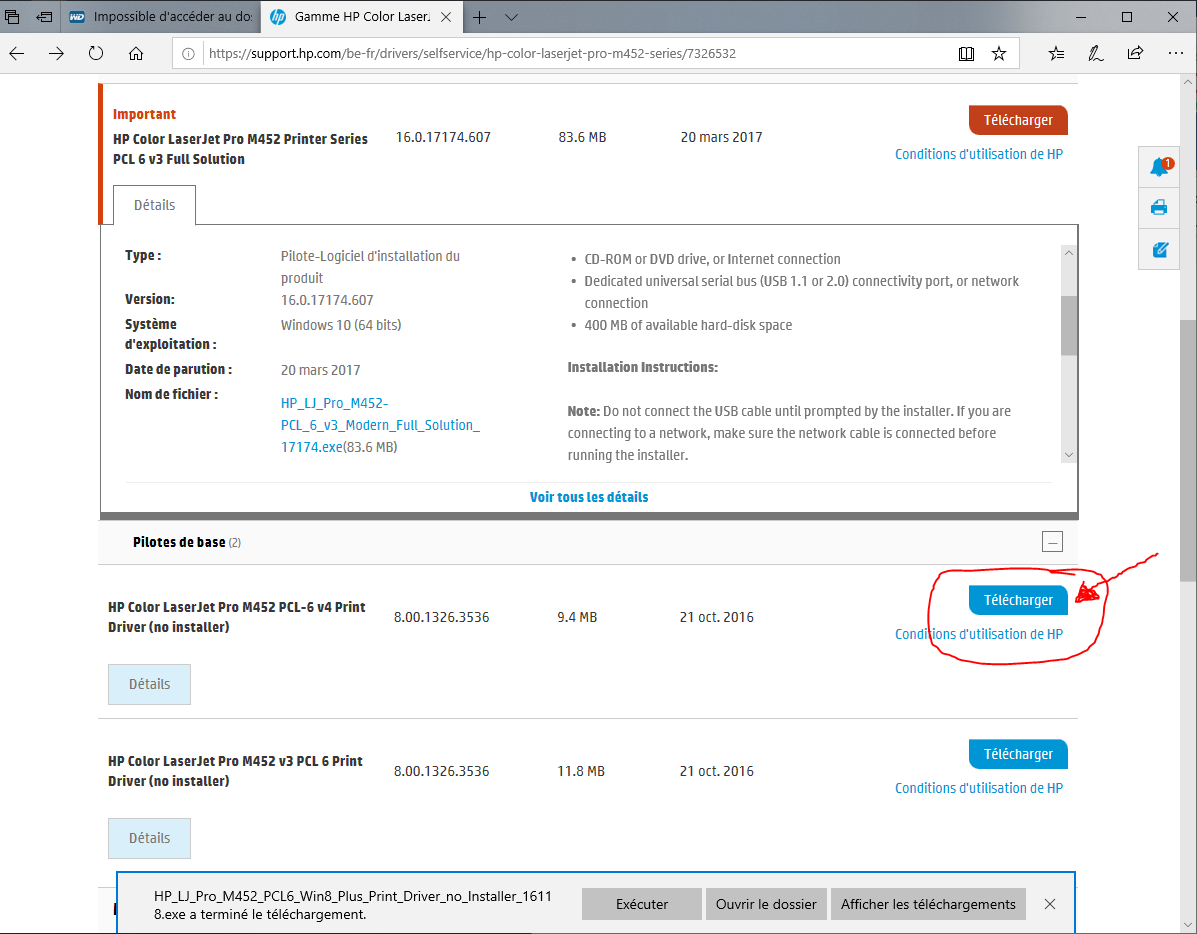Collapse the Pilotes de base section
Image resolution: width=1197 pixels, height=934 pixels.
(x=1052, y=542)
